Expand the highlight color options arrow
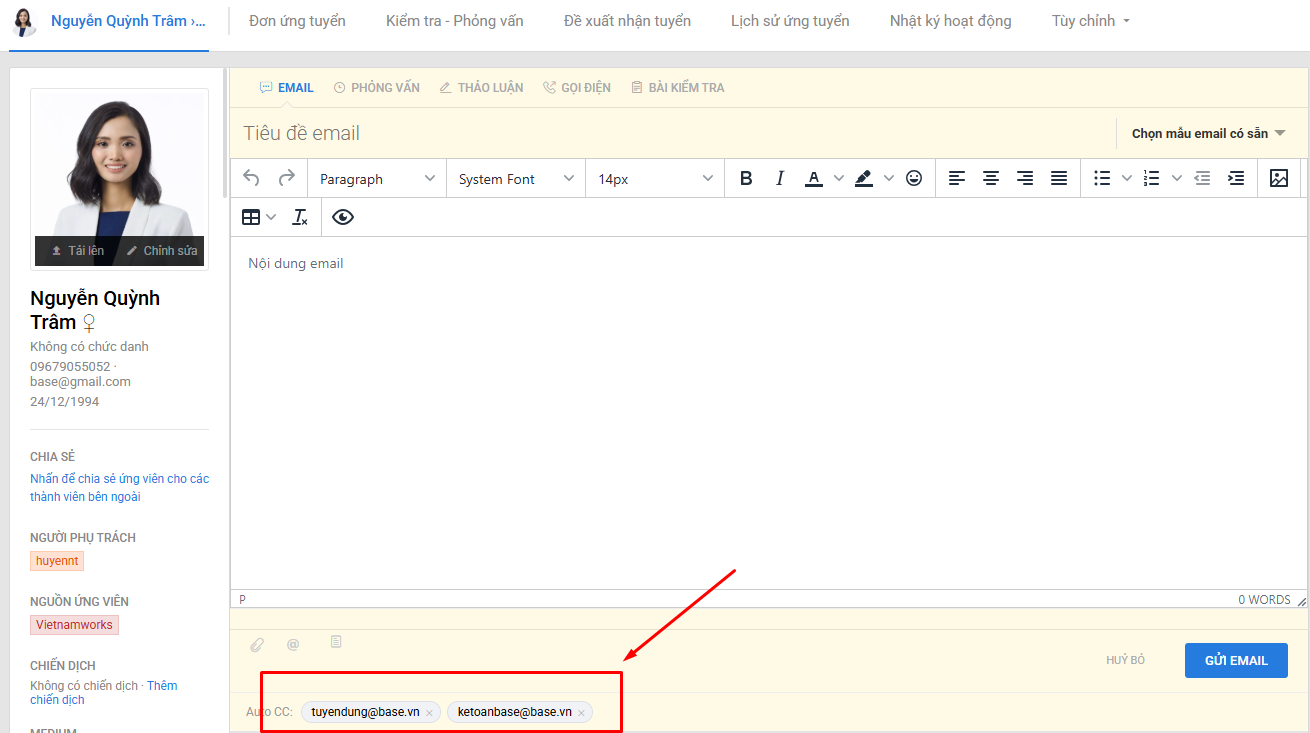 click(888, 178)
